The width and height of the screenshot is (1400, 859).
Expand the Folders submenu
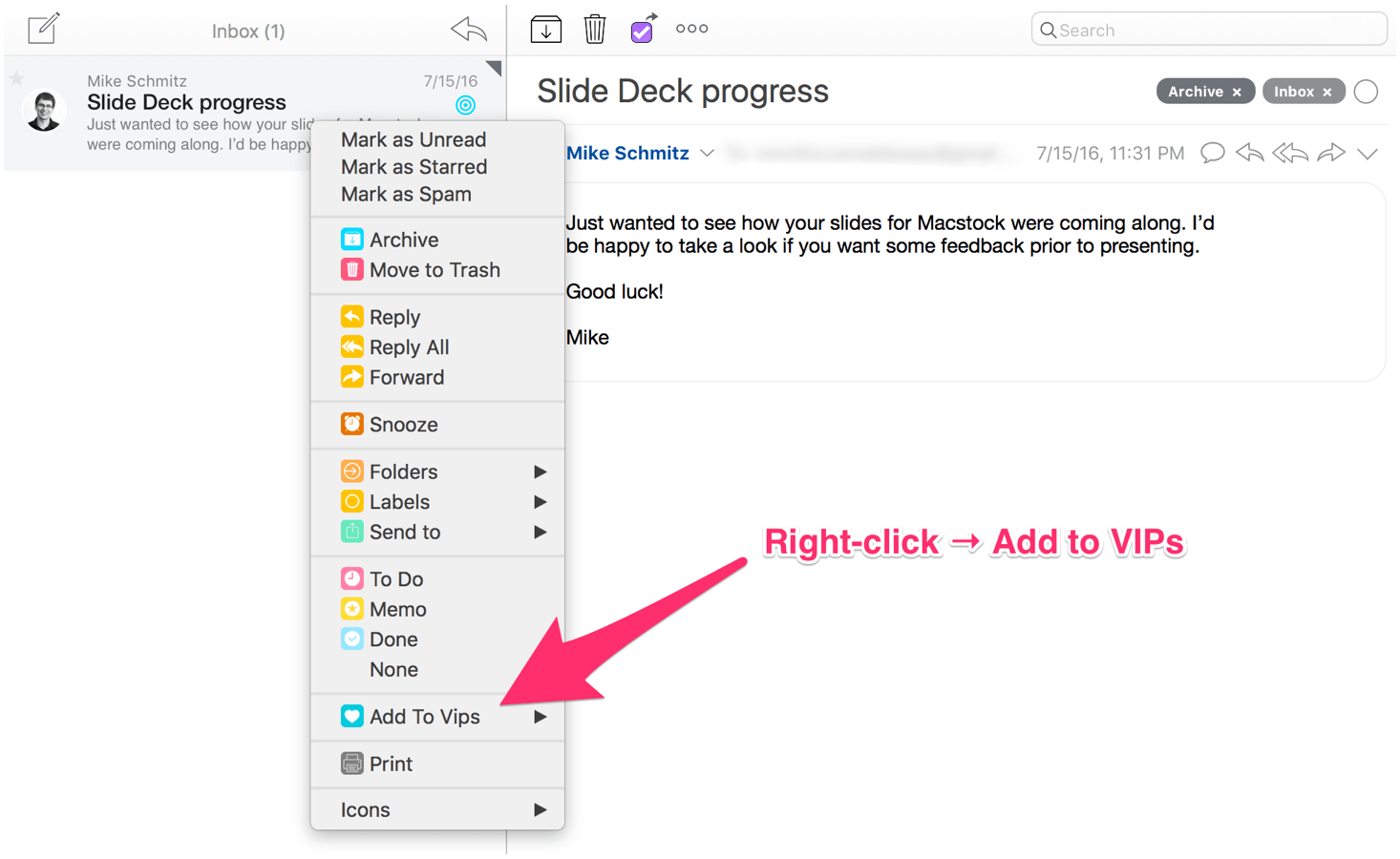pos(437,471)
